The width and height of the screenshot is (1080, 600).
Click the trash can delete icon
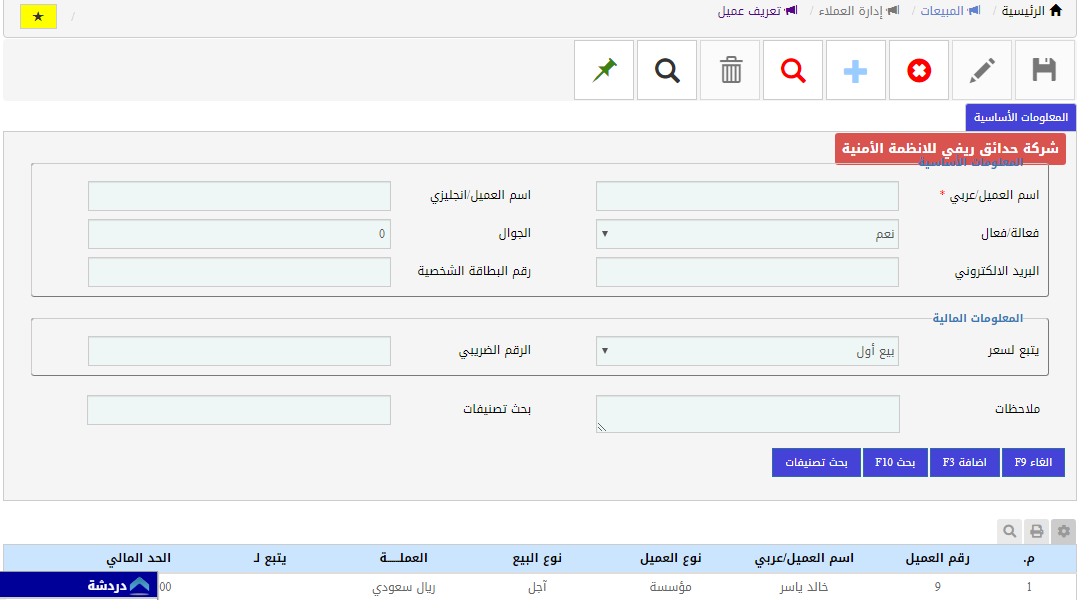tap(731, 70)
